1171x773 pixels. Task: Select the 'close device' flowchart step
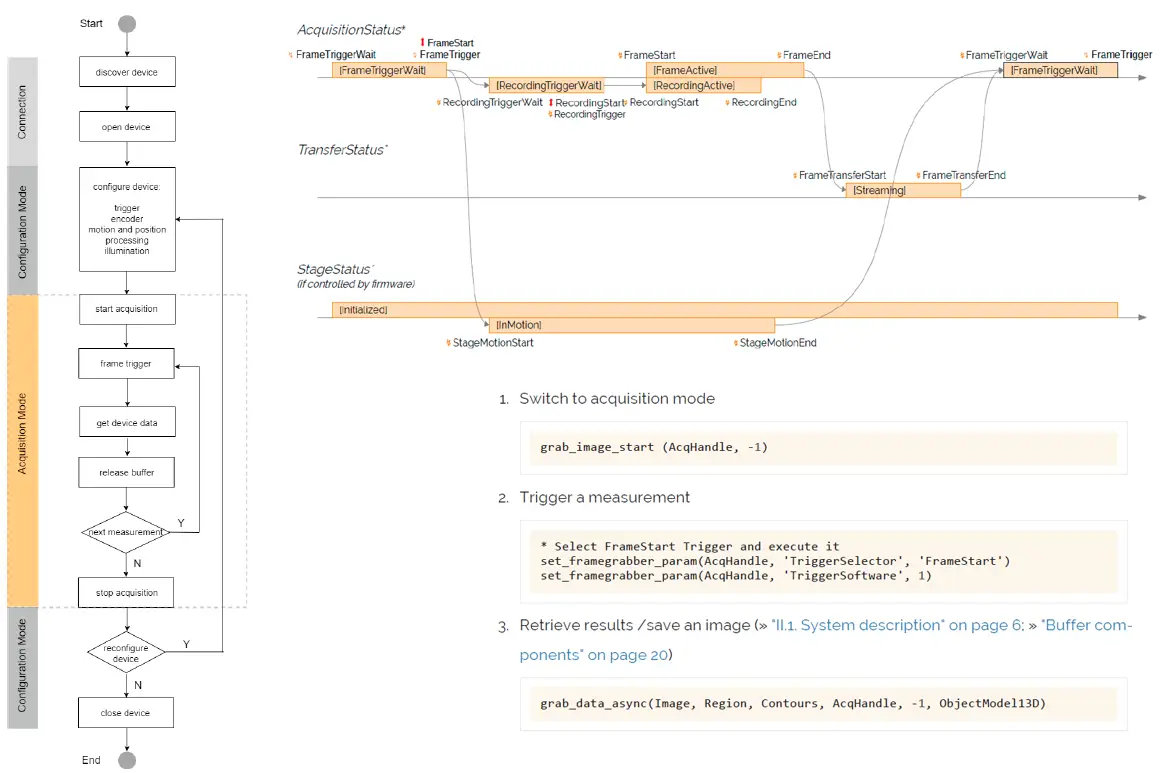point(127,713)
